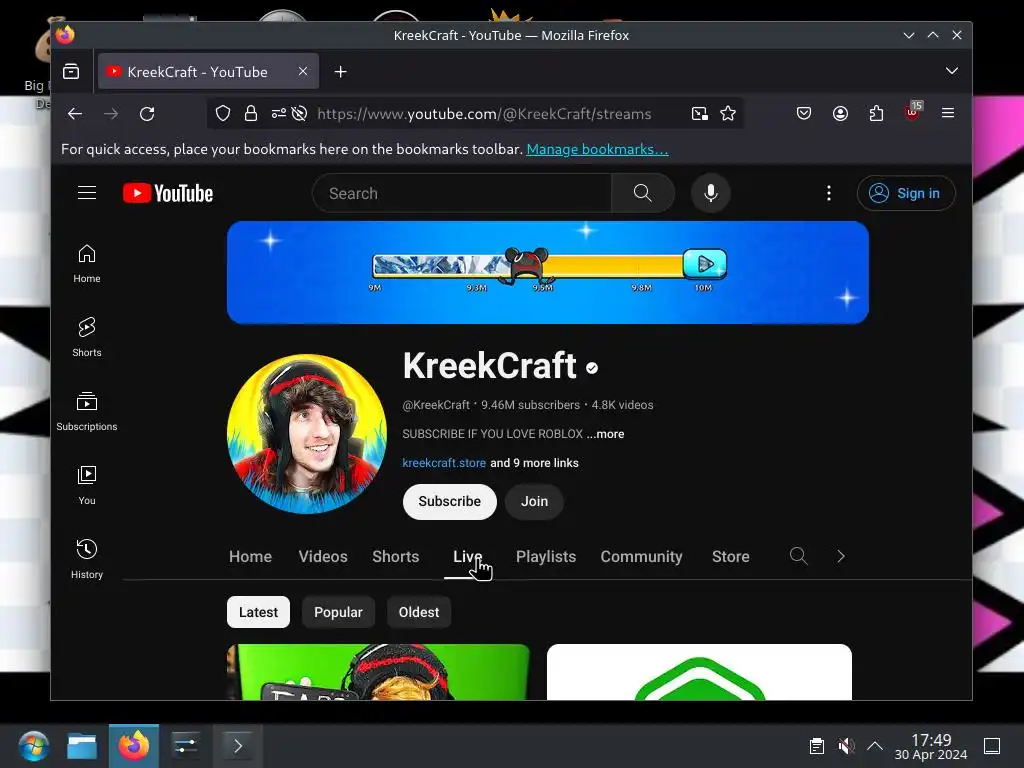The height and width of the screenshot is (768, 1024).
Task: Open the uBlock Origin extension icon
Action: click(x=913, y=112)
